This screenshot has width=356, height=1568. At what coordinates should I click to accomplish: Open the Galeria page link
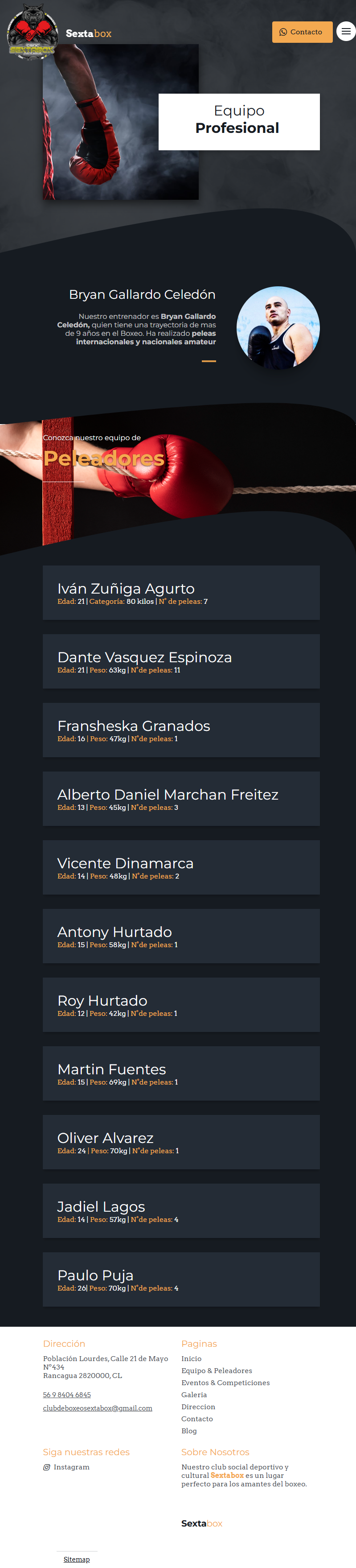point(194,1395)
